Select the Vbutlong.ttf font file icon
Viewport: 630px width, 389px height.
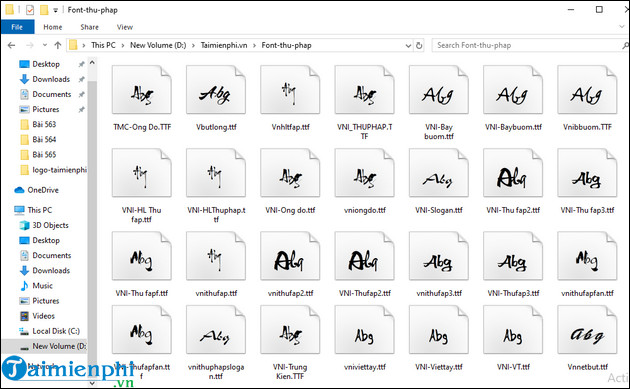216,90
